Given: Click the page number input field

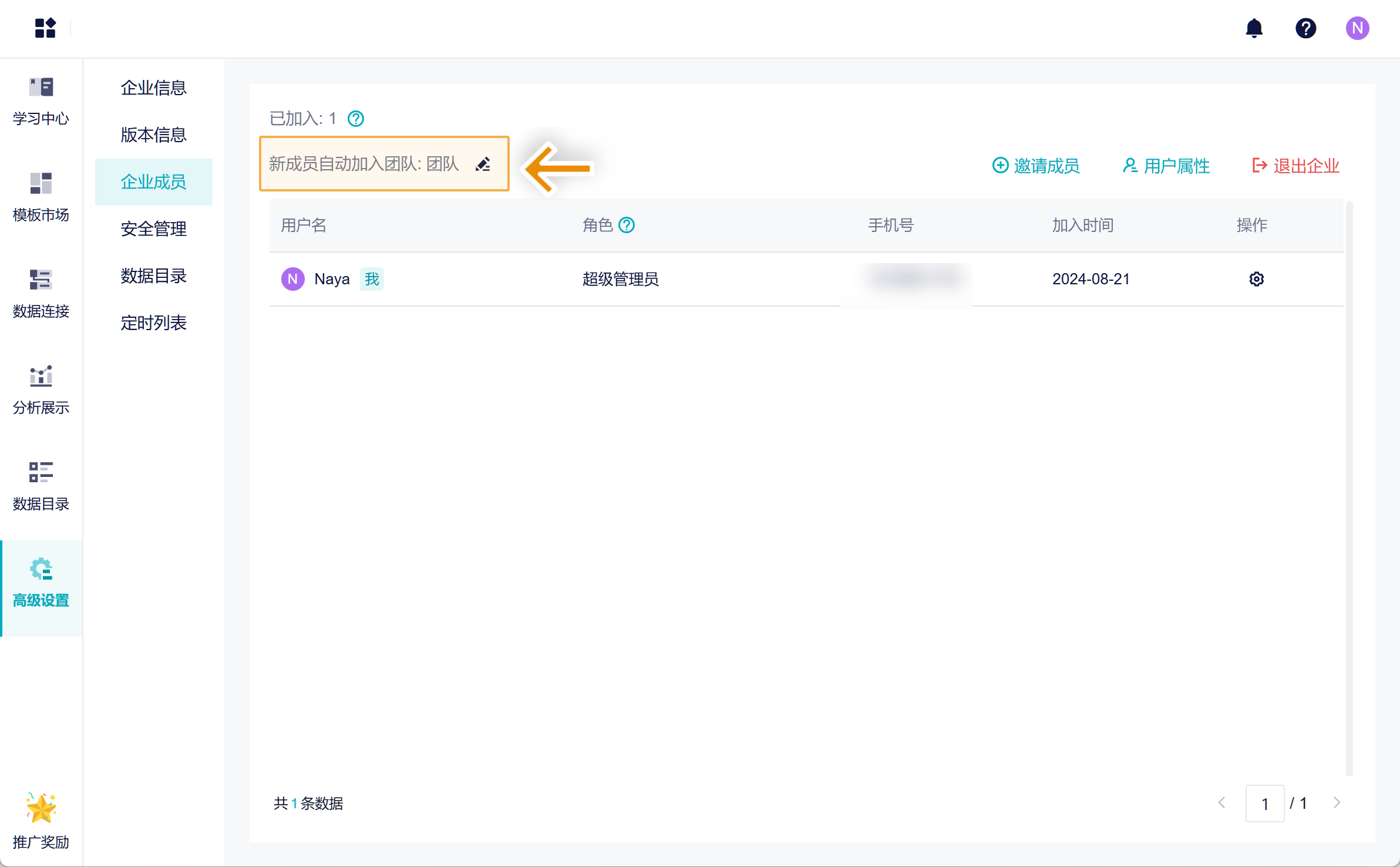Looking at the screenshot, I should 1264,803.
